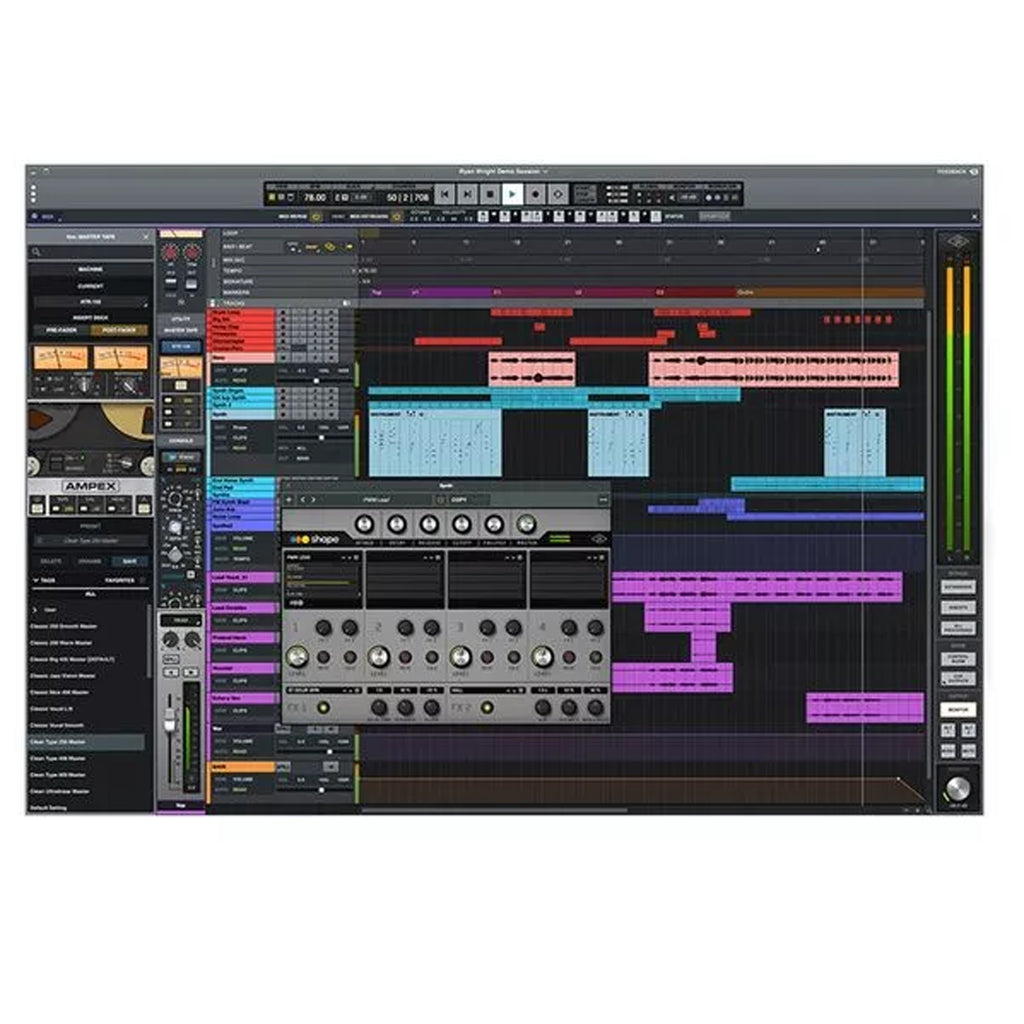Click the return-to-start transport button
1024x1024 pixels.
(443, 194)
